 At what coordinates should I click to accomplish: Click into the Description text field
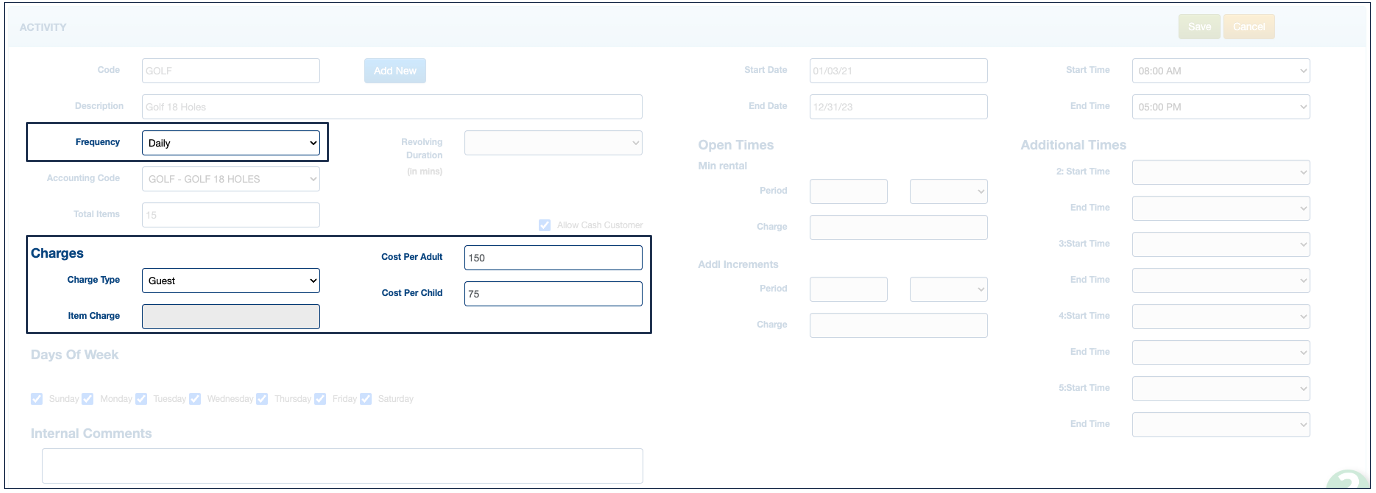click(392, 107)
